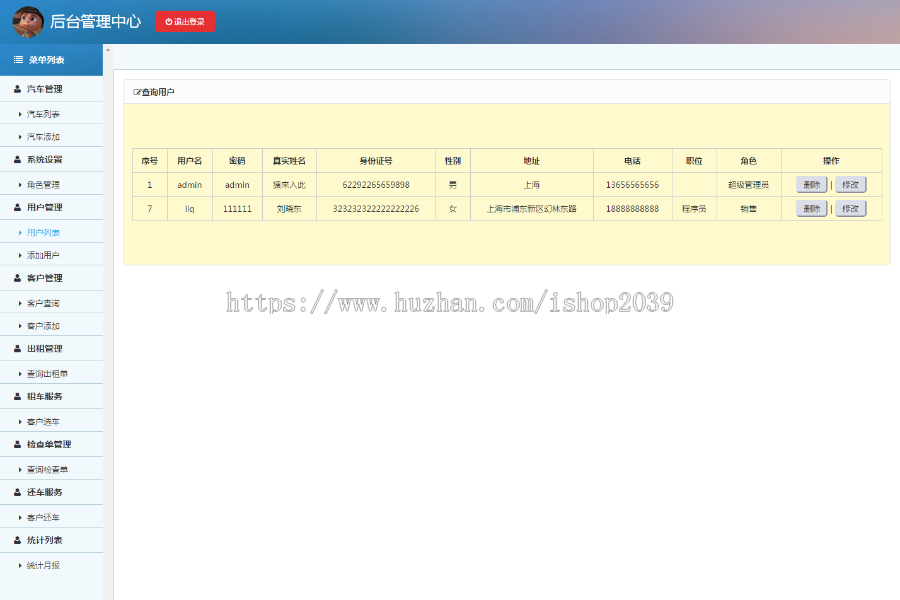Click the person icon beside 统计列表
This screenshot has width=900, height=600.
[17, 540]
